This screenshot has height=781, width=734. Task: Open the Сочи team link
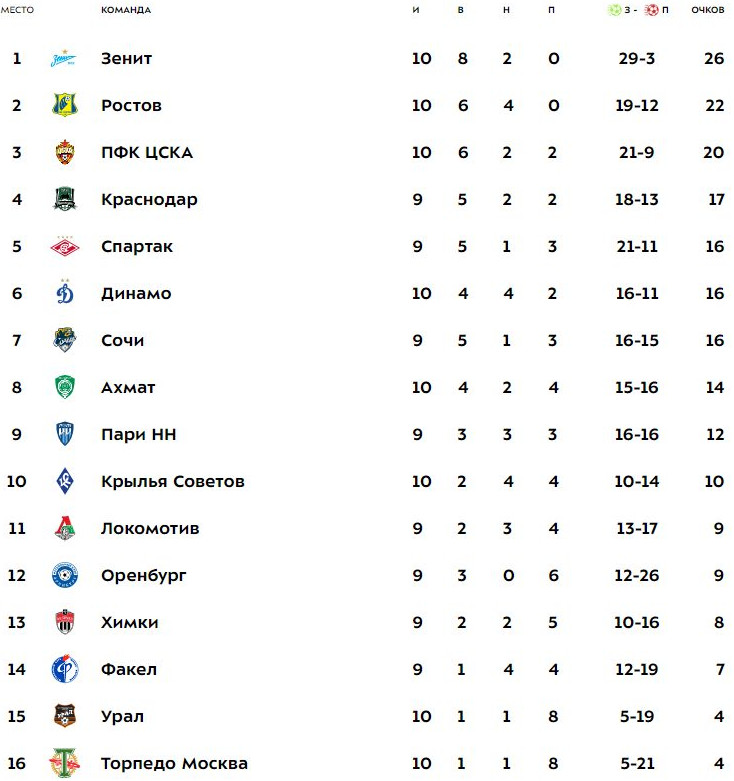tap(122, 340)
